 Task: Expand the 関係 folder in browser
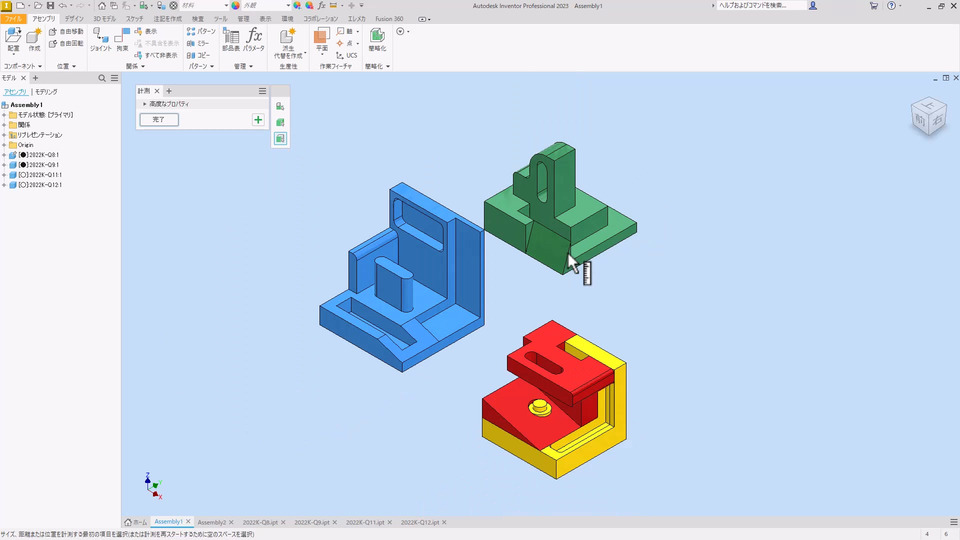pos(4,125)
